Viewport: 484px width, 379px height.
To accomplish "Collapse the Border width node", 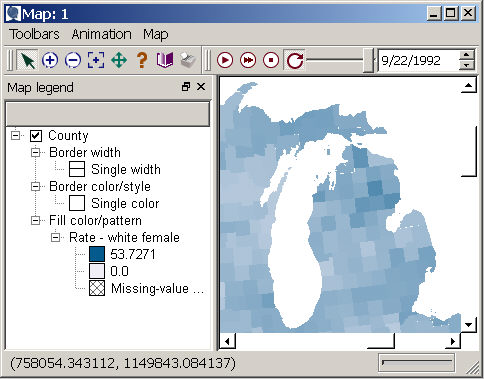I will [x=36, y=152].
